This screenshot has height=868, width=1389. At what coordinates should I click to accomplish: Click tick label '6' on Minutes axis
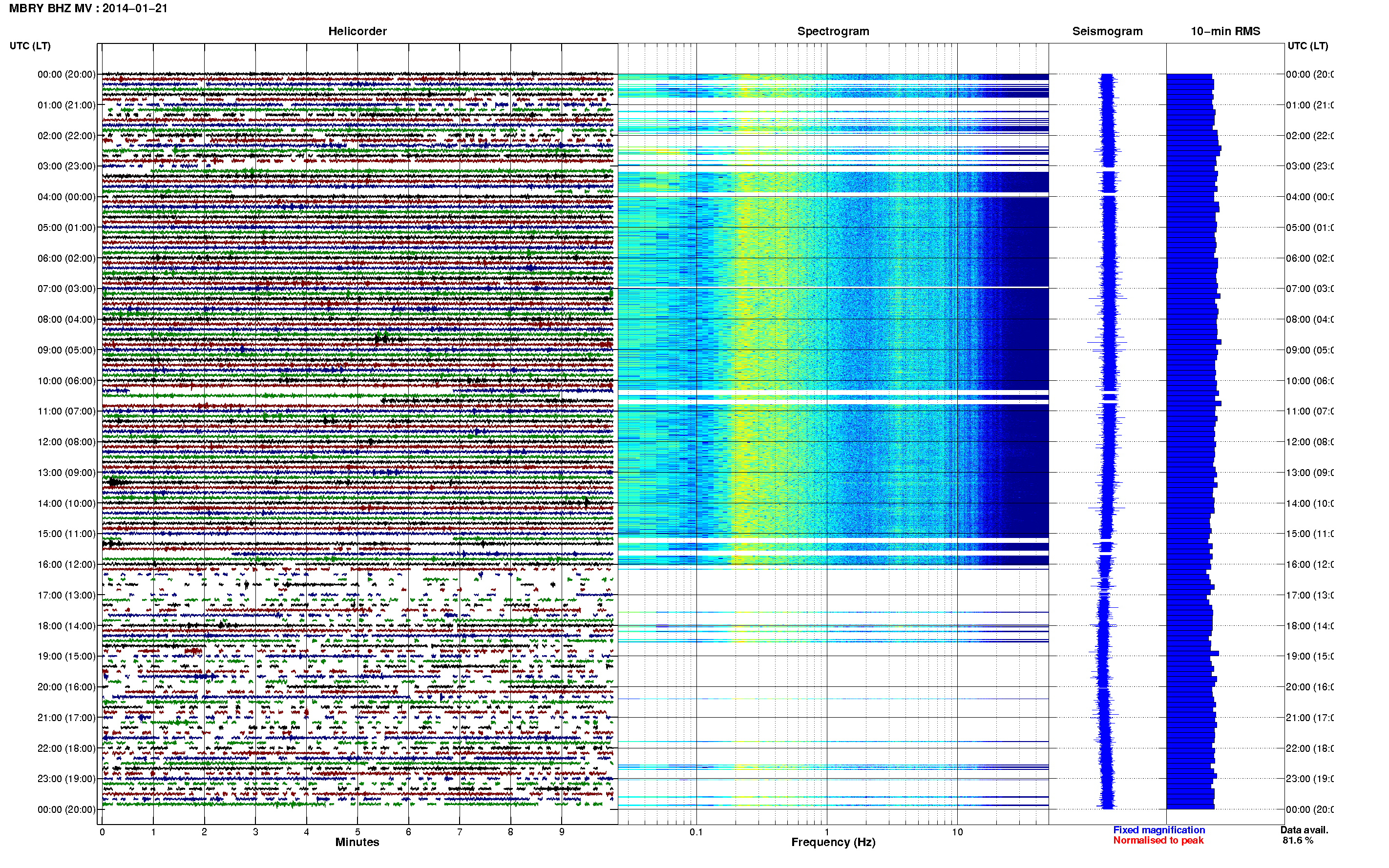(x=408, y=832)
